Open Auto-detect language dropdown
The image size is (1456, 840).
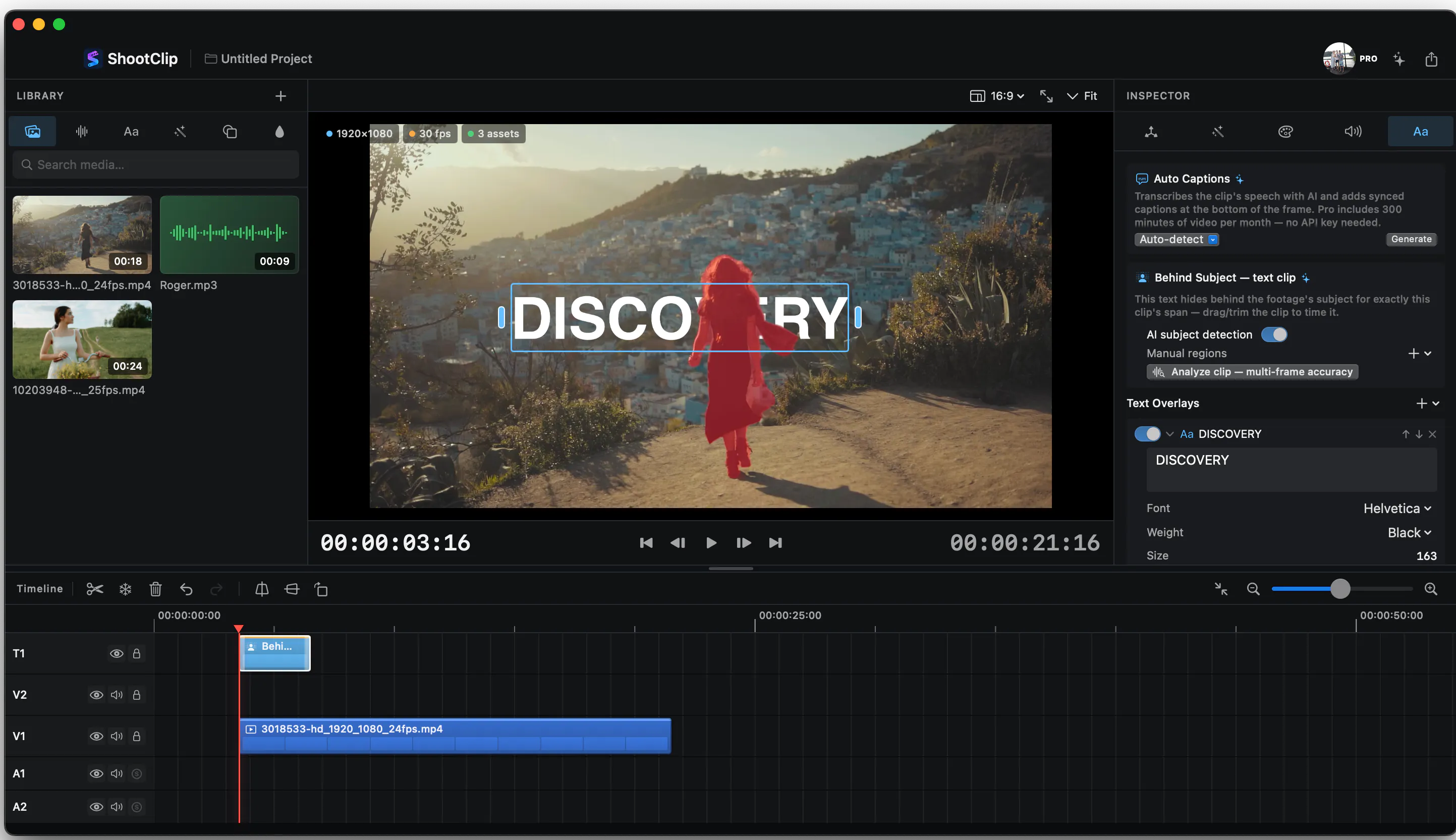(x=1177, y=240)
